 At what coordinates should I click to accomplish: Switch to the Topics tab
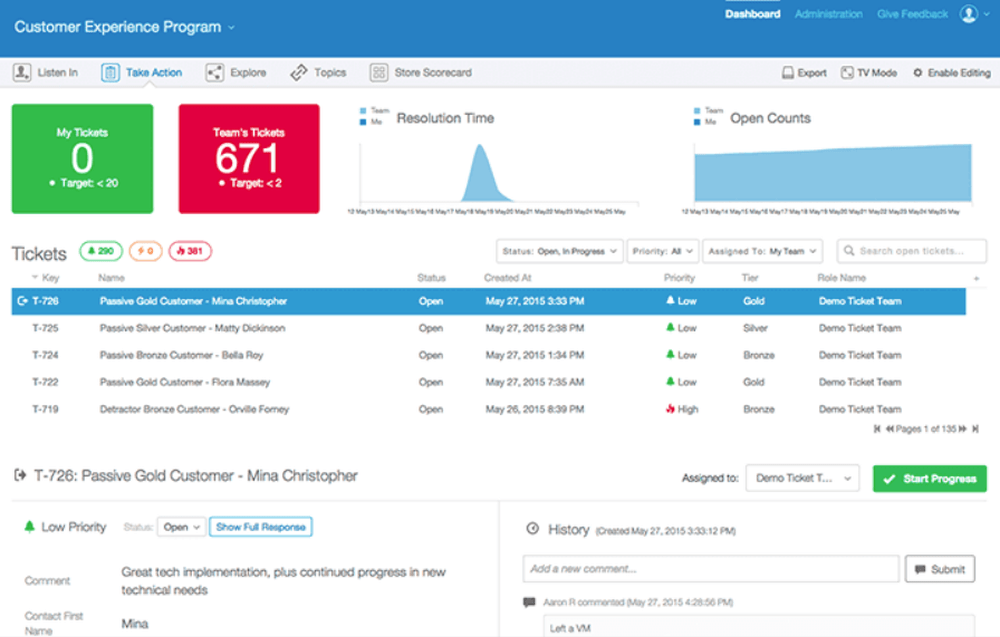318,73
